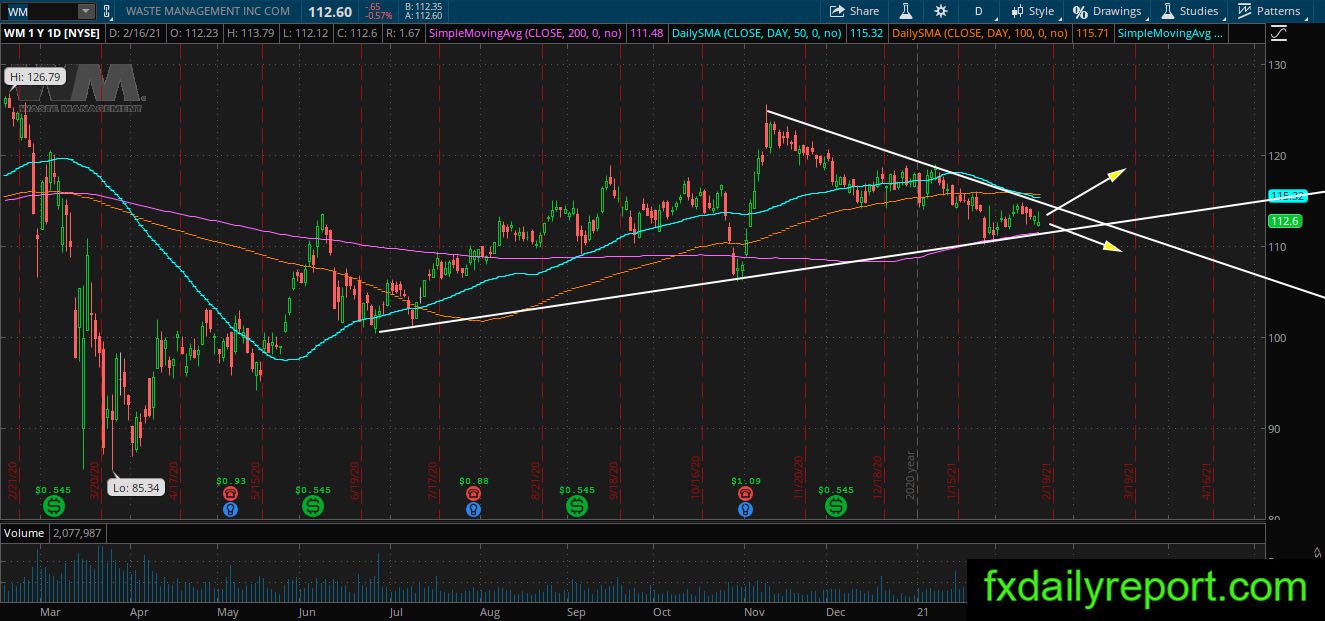Click the December $0.545 dividend icon
Screen dimensions: 1325x621
coord(836,507)
